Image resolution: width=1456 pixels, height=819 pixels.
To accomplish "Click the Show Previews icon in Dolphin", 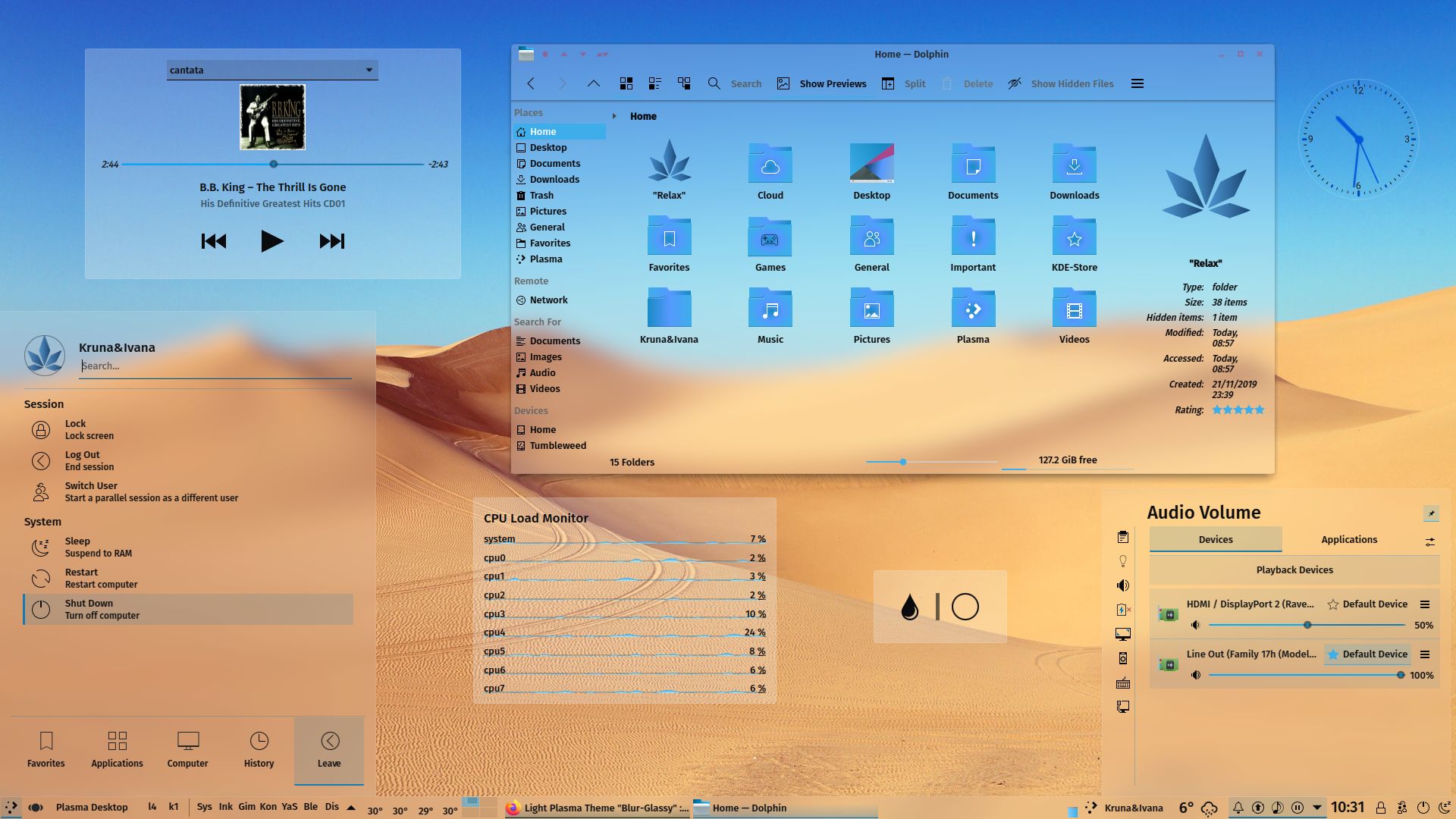I will (783, 83).
